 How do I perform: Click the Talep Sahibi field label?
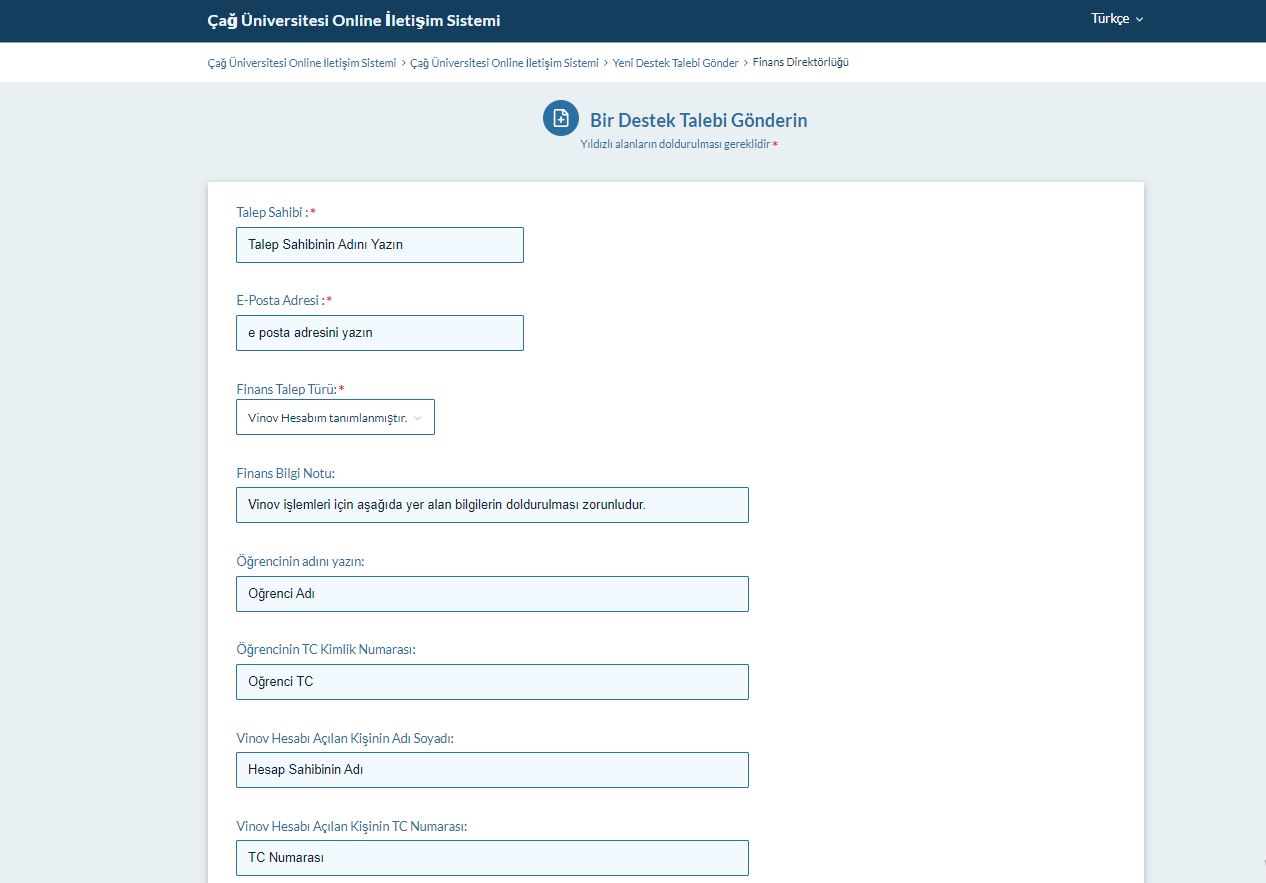272,213
